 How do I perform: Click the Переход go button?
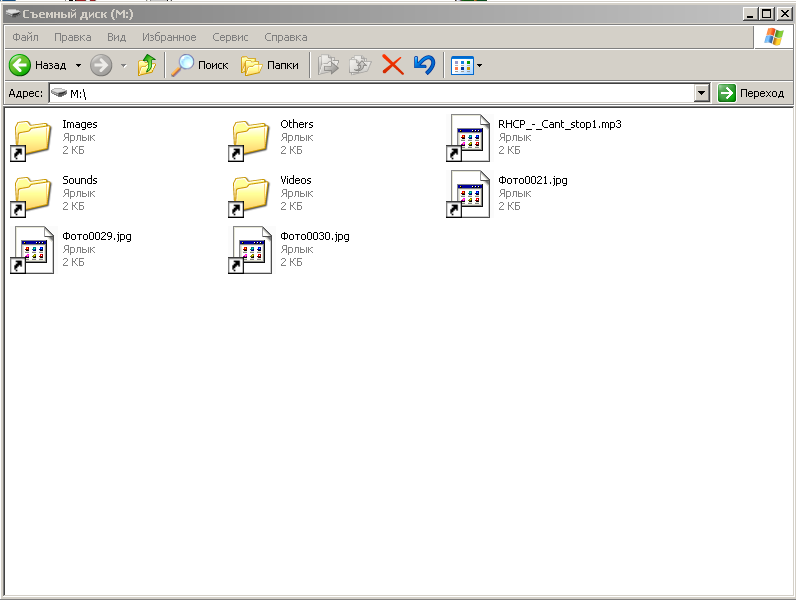tap(751, 93)
